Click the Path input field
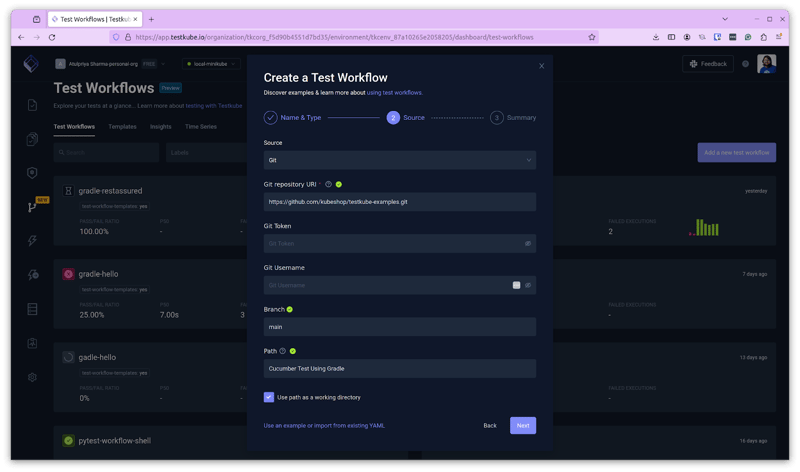This screenshot has height=472, width=800. (399, 368)
